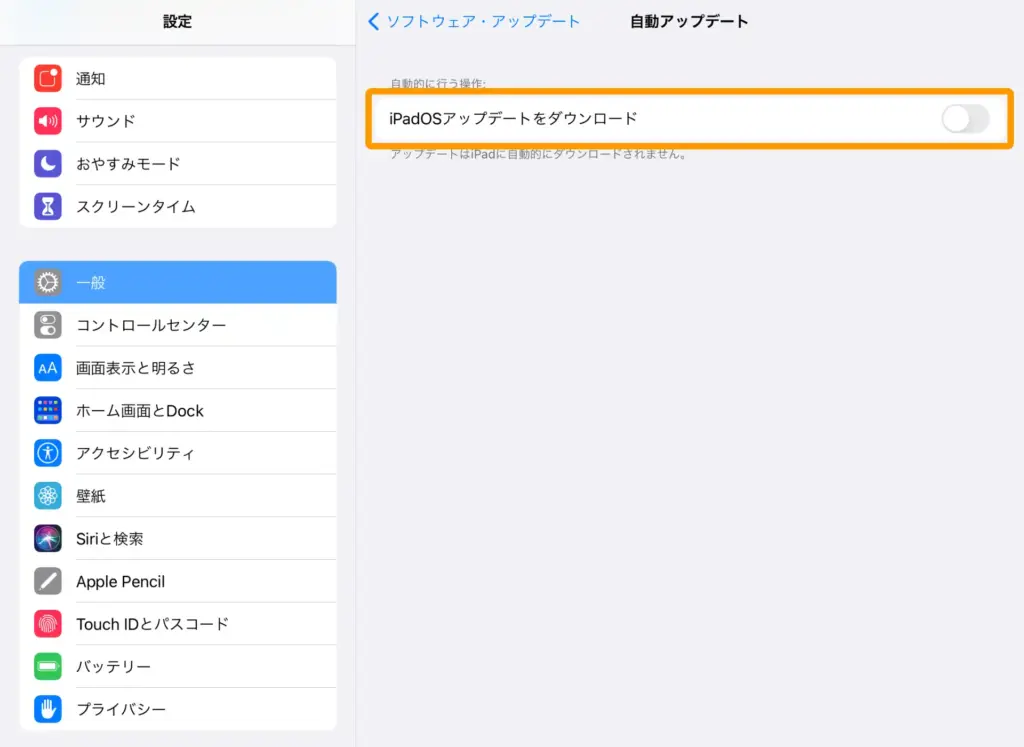Screen dimensions: 1024x747
Task: Open settings via the スクリーンタイム hourglass icon
Action: 47,206
